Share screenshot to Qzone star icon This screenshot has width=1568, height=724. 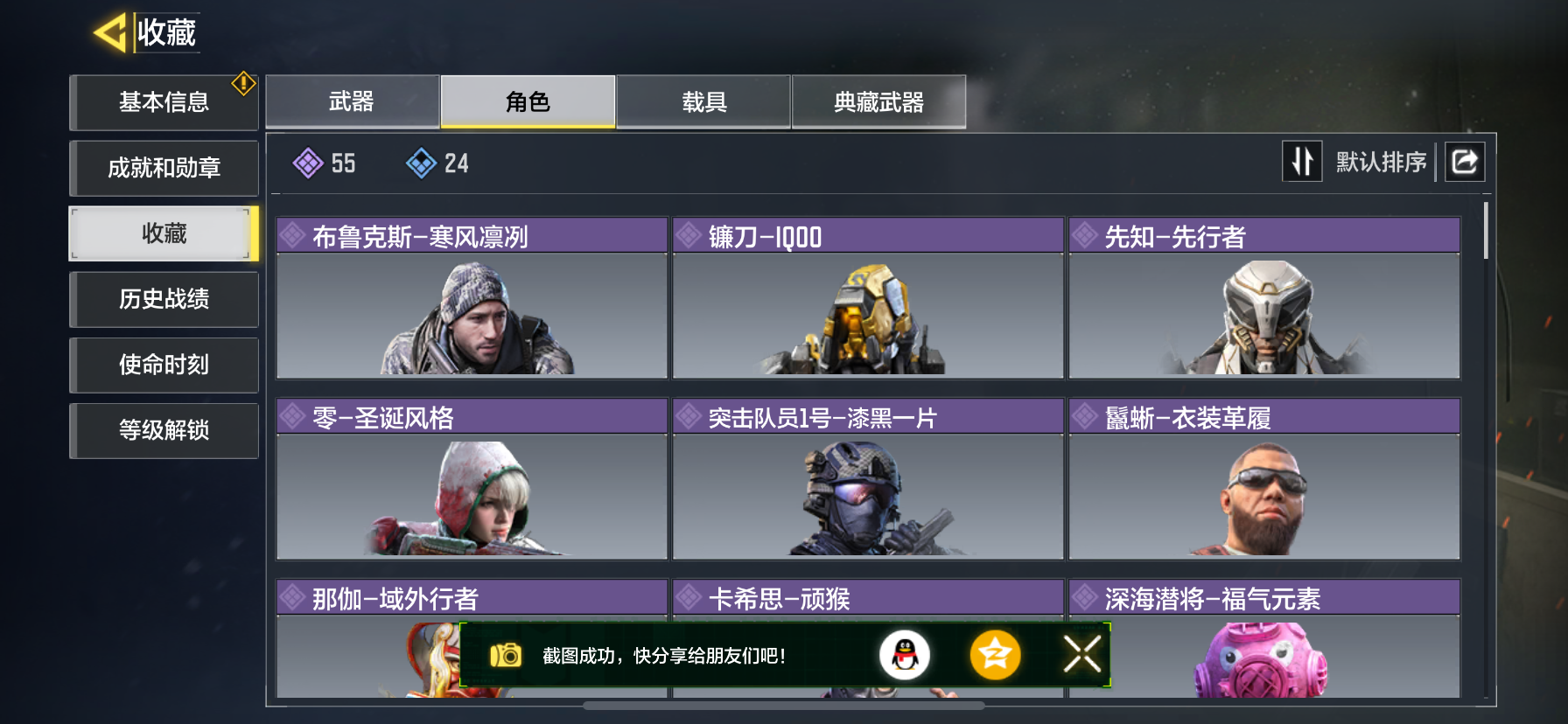tap(995, 655)
